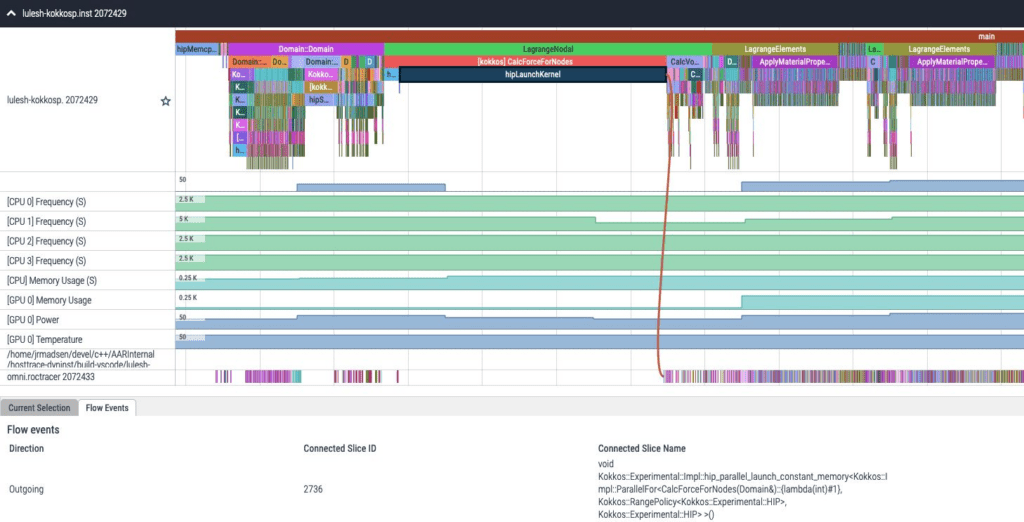Open connected slice ID 2736
The width and height of the screenshot is (1024, 522).
point(313,489)
